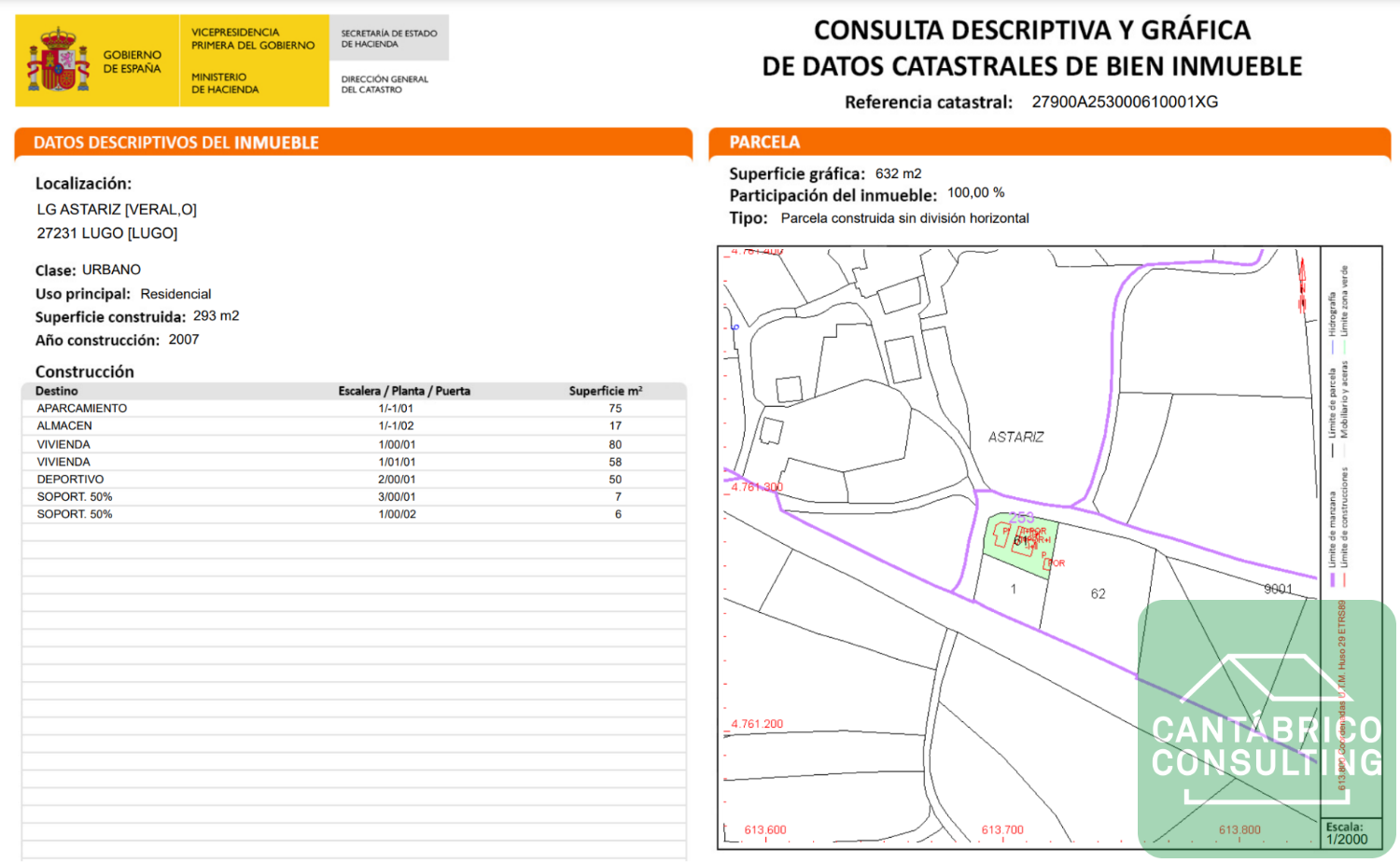Select the Datos Descriptivos del Inmueble header

pos(354,143)
